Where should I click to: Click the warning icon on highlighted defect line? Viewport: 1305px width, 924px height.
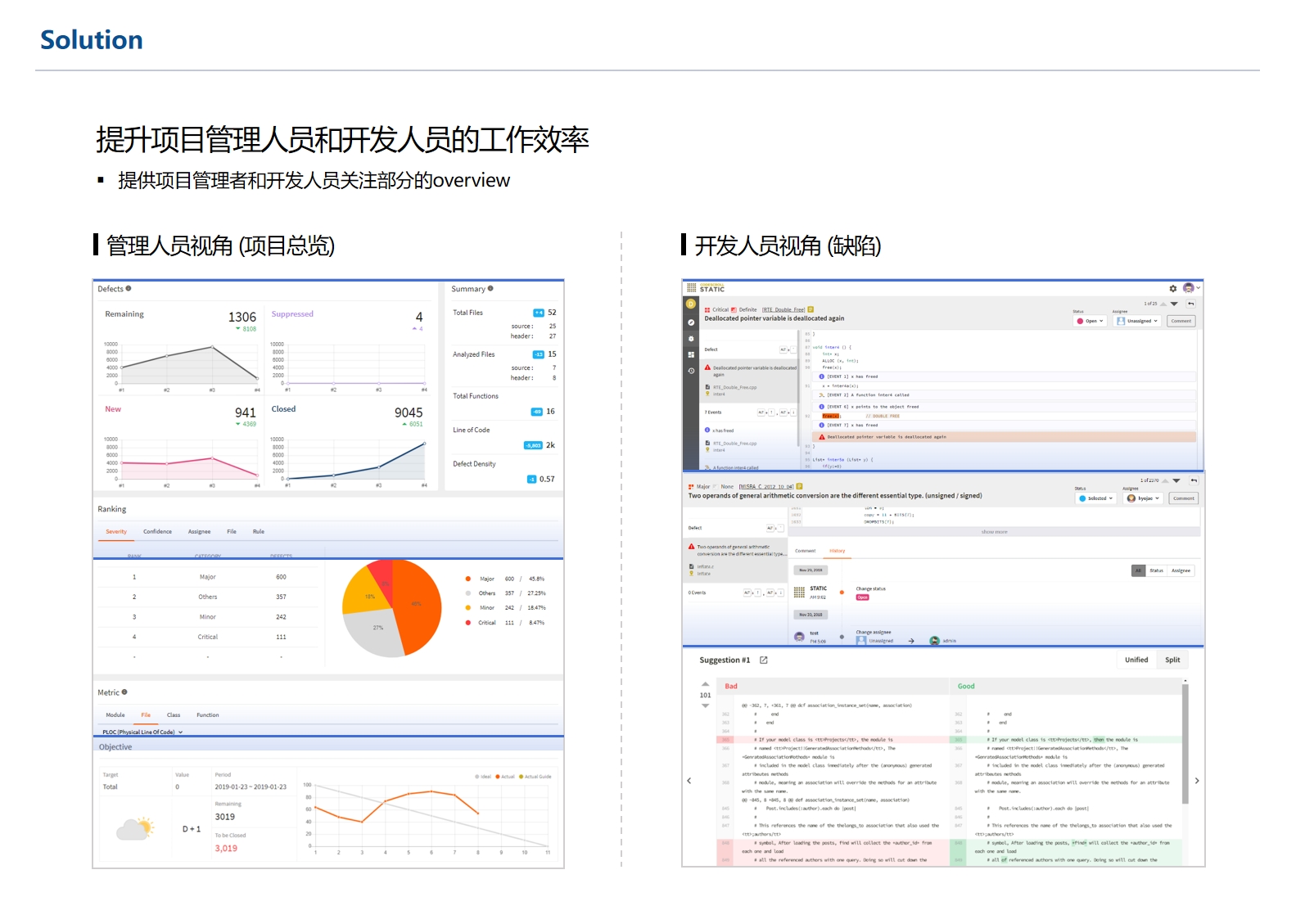pos(822,436)
